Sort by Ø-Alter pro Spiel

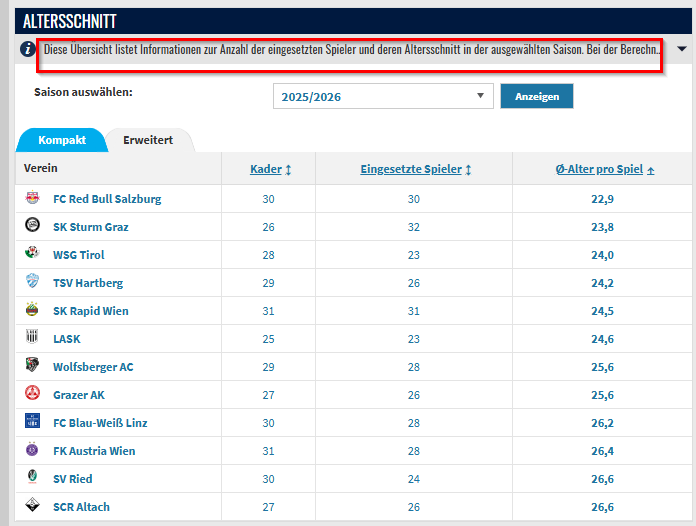point(605,170)
